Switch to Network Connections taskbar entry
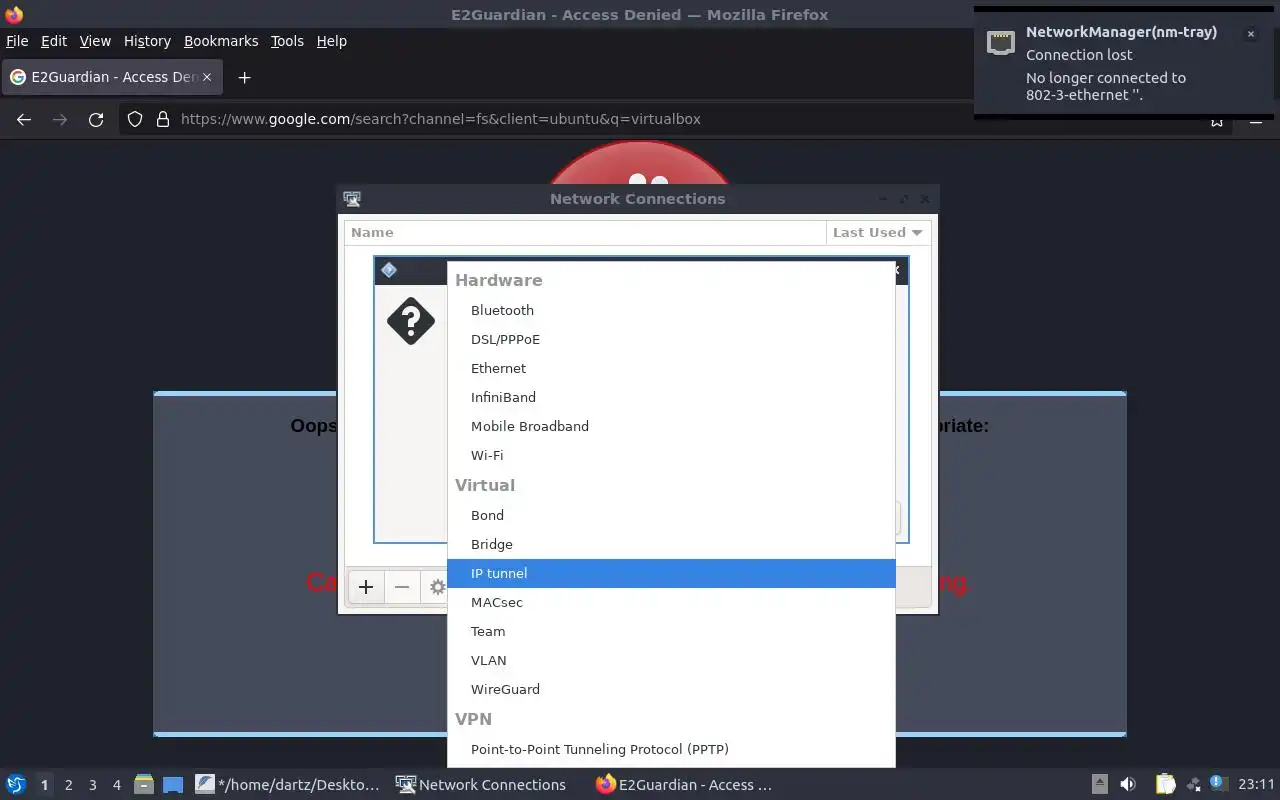Viewport: 1280px width, 800px height. (482, 785)
